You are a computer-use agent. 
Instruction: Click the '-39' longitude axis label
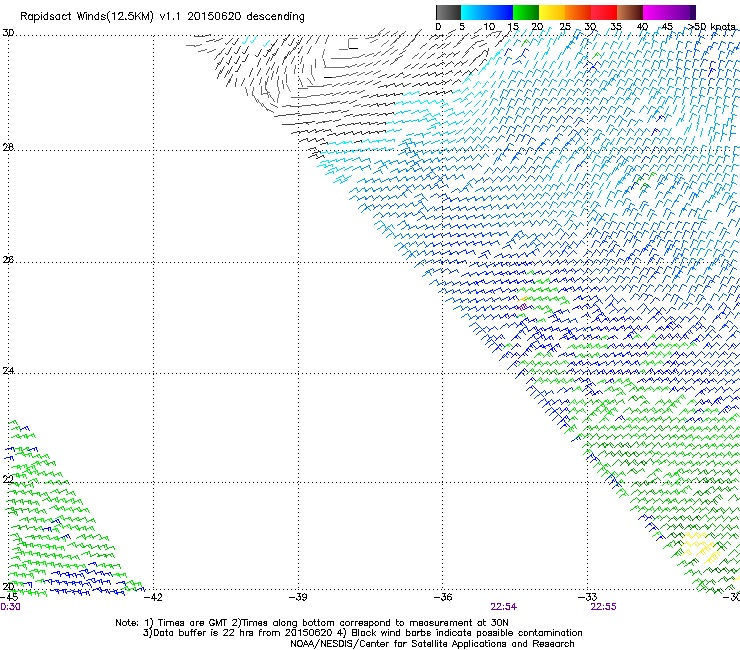(298, 598)
